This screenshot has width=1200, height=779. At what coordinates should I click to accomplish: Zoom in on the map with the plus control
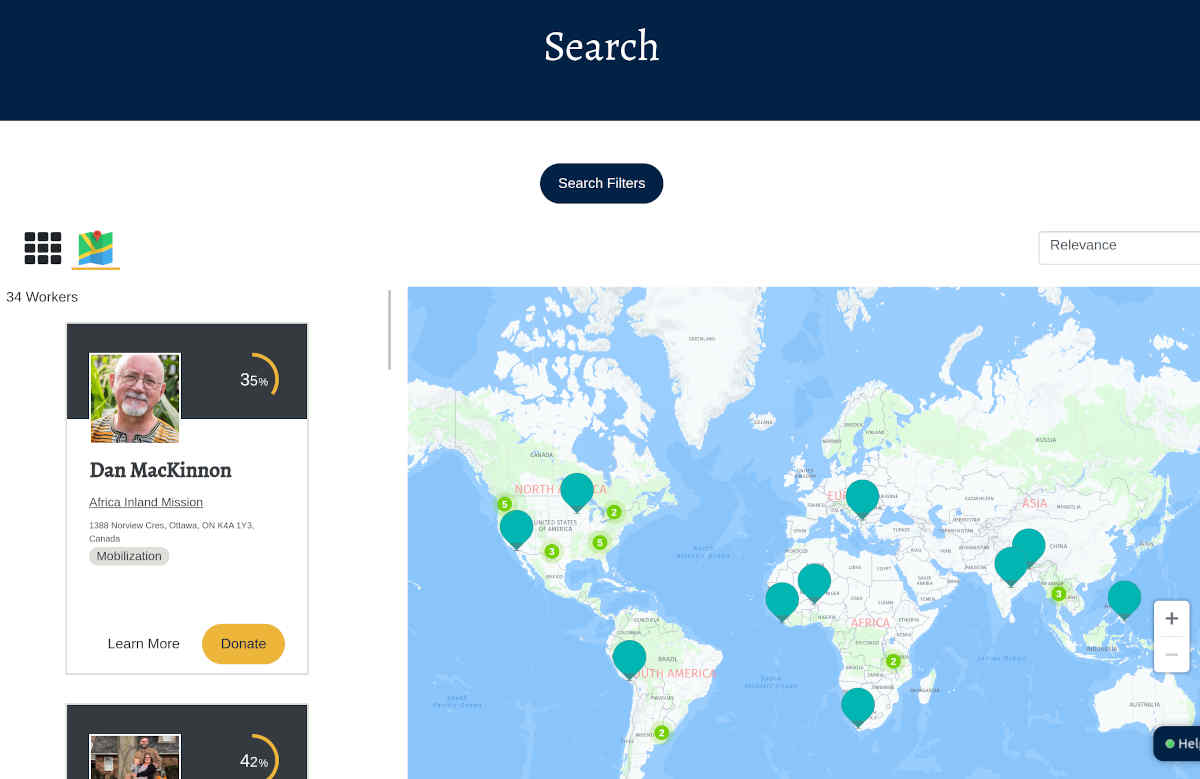click(1171, 618)
